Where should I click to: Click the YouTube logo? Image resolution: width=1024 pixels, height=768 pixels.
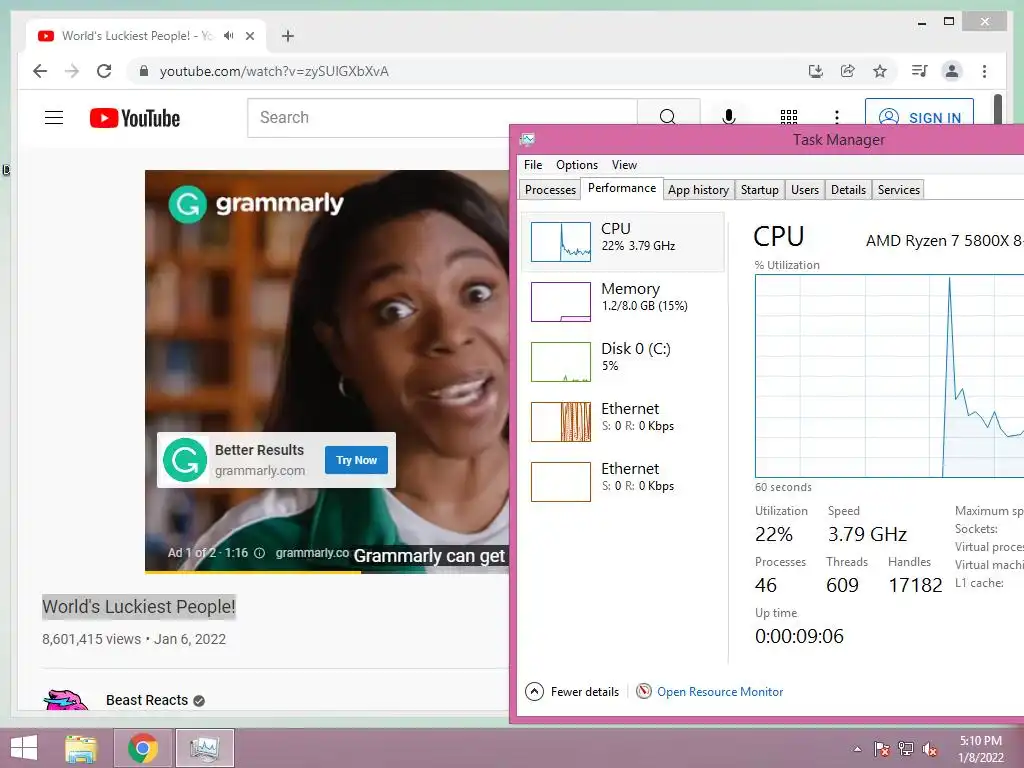(x=135, y=118)
